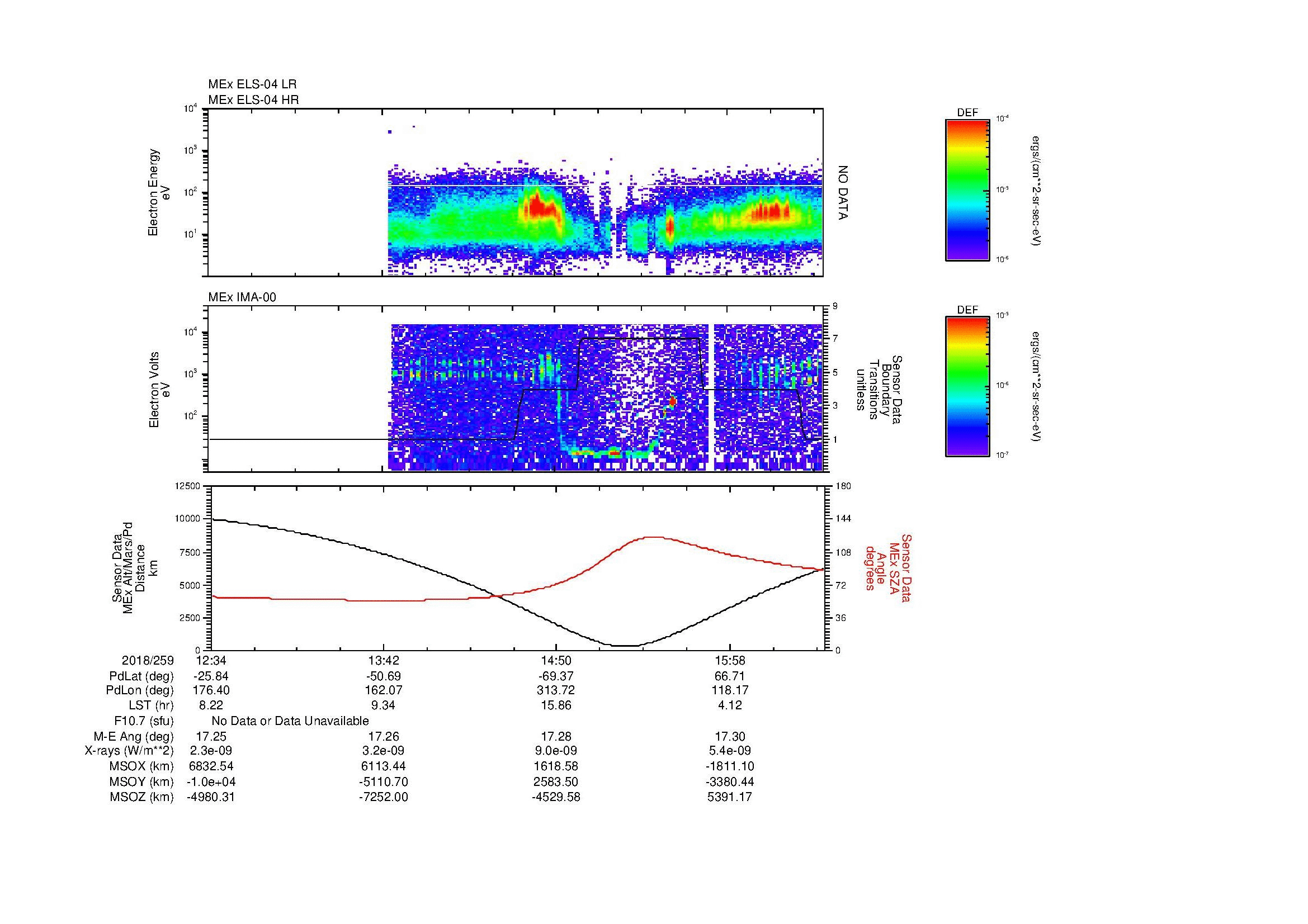Viewport: 1308px width, 924px height.
Task: Click the PdLon value '176.40'
Action: (211, 690)
